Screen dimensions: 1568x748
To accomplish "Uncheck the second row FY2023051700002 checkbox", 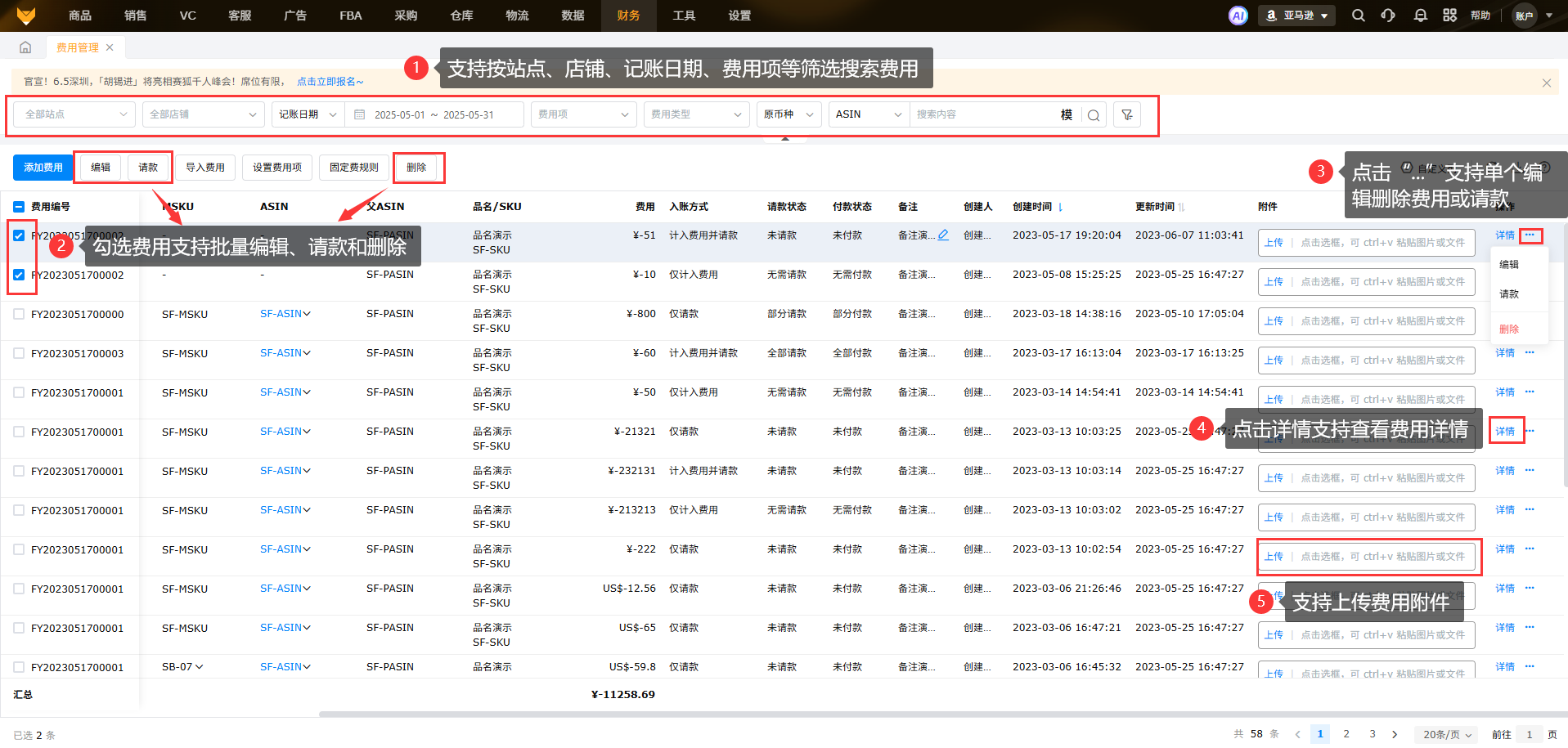I will tap(19, 275).
